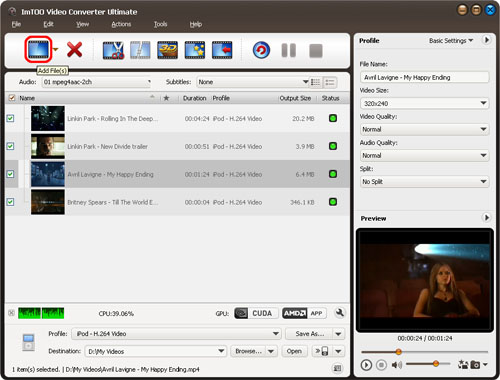Click the Save As... button
Image resolution: width=500 pixels, height=380 pixels.
pyautogui.click(x=309, y=334)
